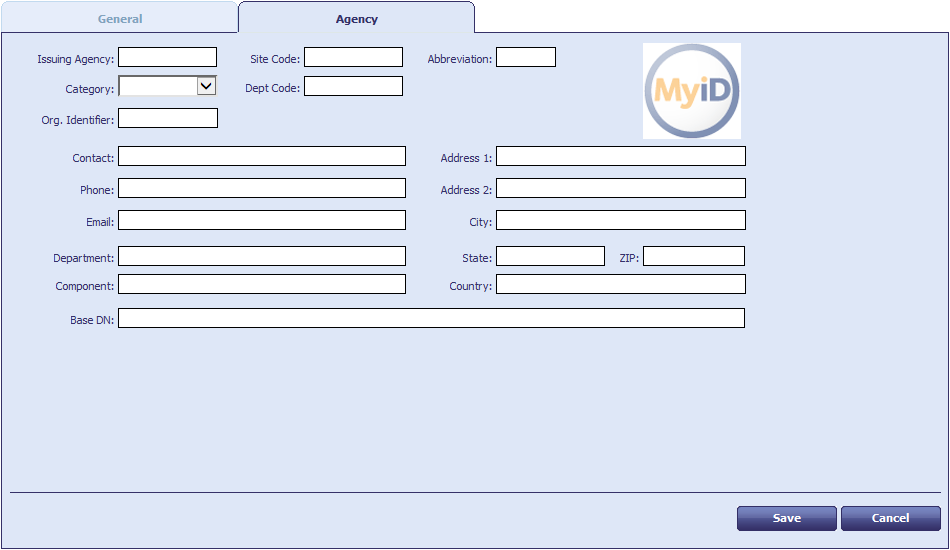Cancel the agency form
The height and width of the screenshot is (550, 950).
tap(891, 519)
